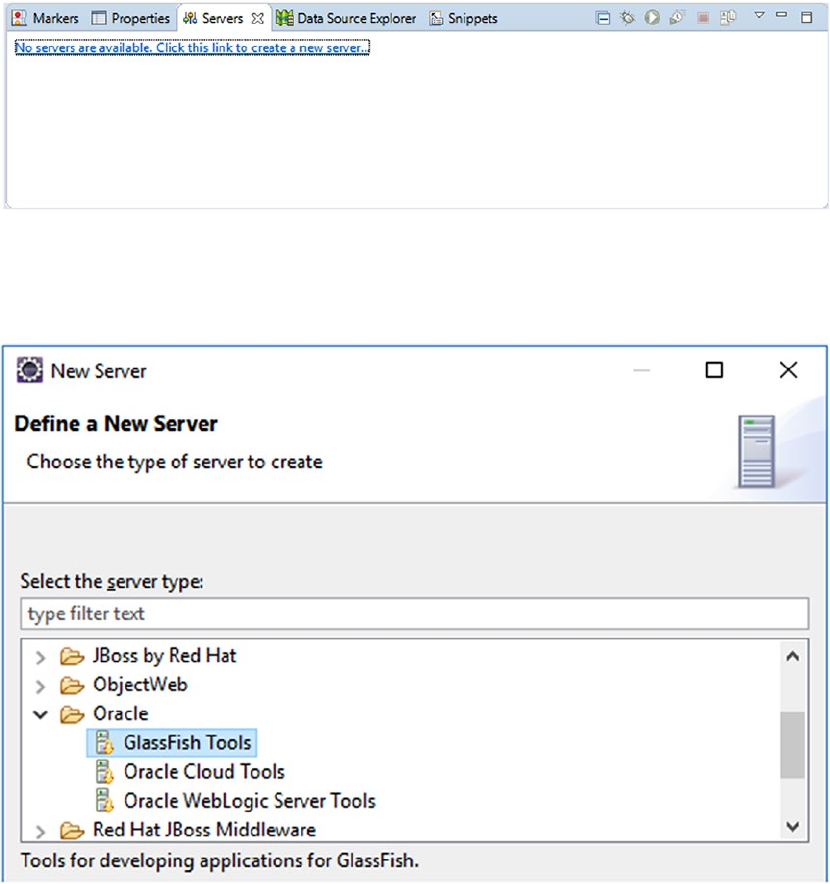The width and height of the screenshot is (830, 884).
Task: Click the create a new server link
Action: pyautogui.click(x=192, y=48)
